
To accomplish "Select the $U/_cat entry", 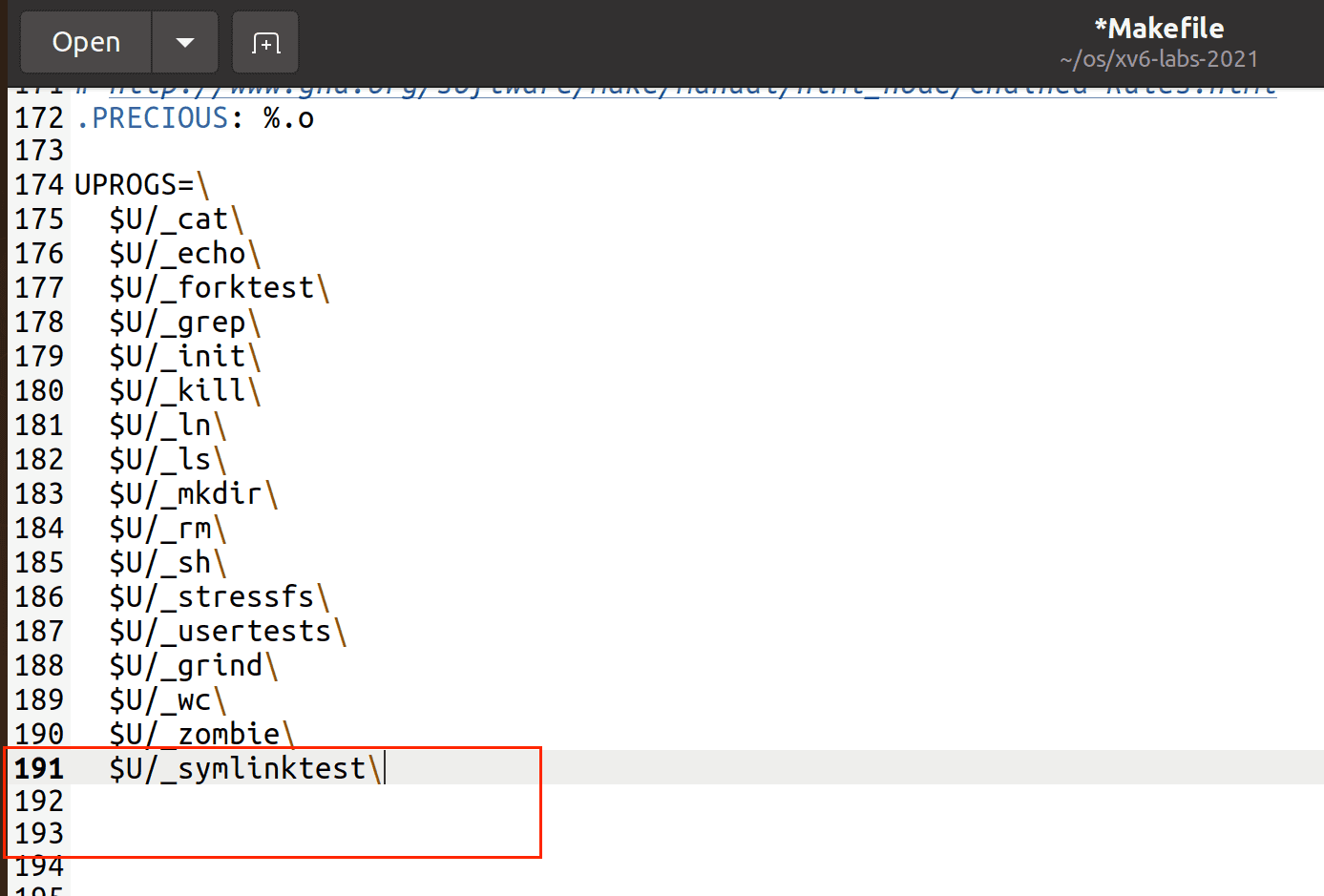I will coord(169,219).
